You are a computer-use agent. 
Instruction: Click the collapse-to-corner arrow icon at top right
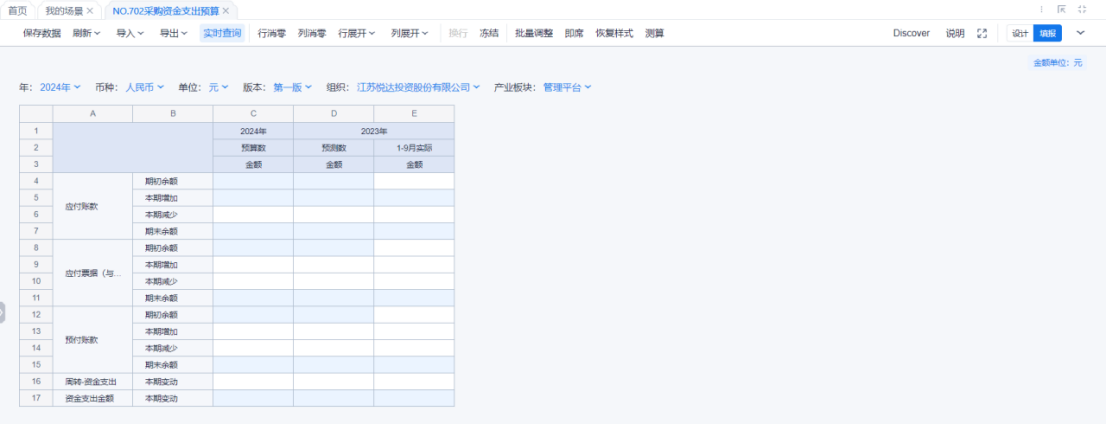click(x=1061, y=9)
